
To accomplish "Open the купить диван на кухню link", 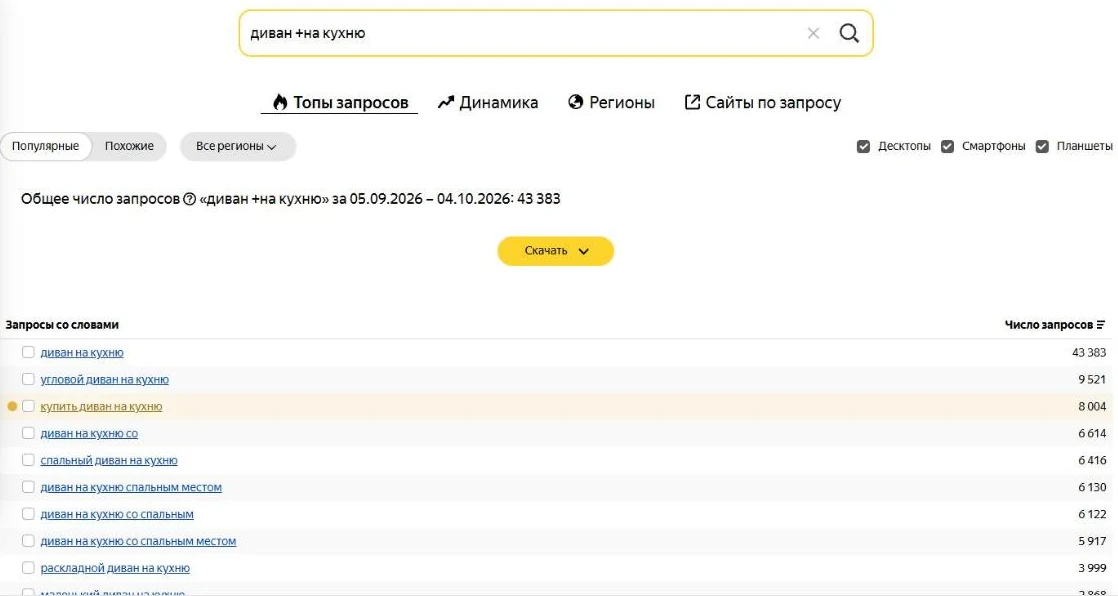I will pyautogui.click(x=101, y=406).
